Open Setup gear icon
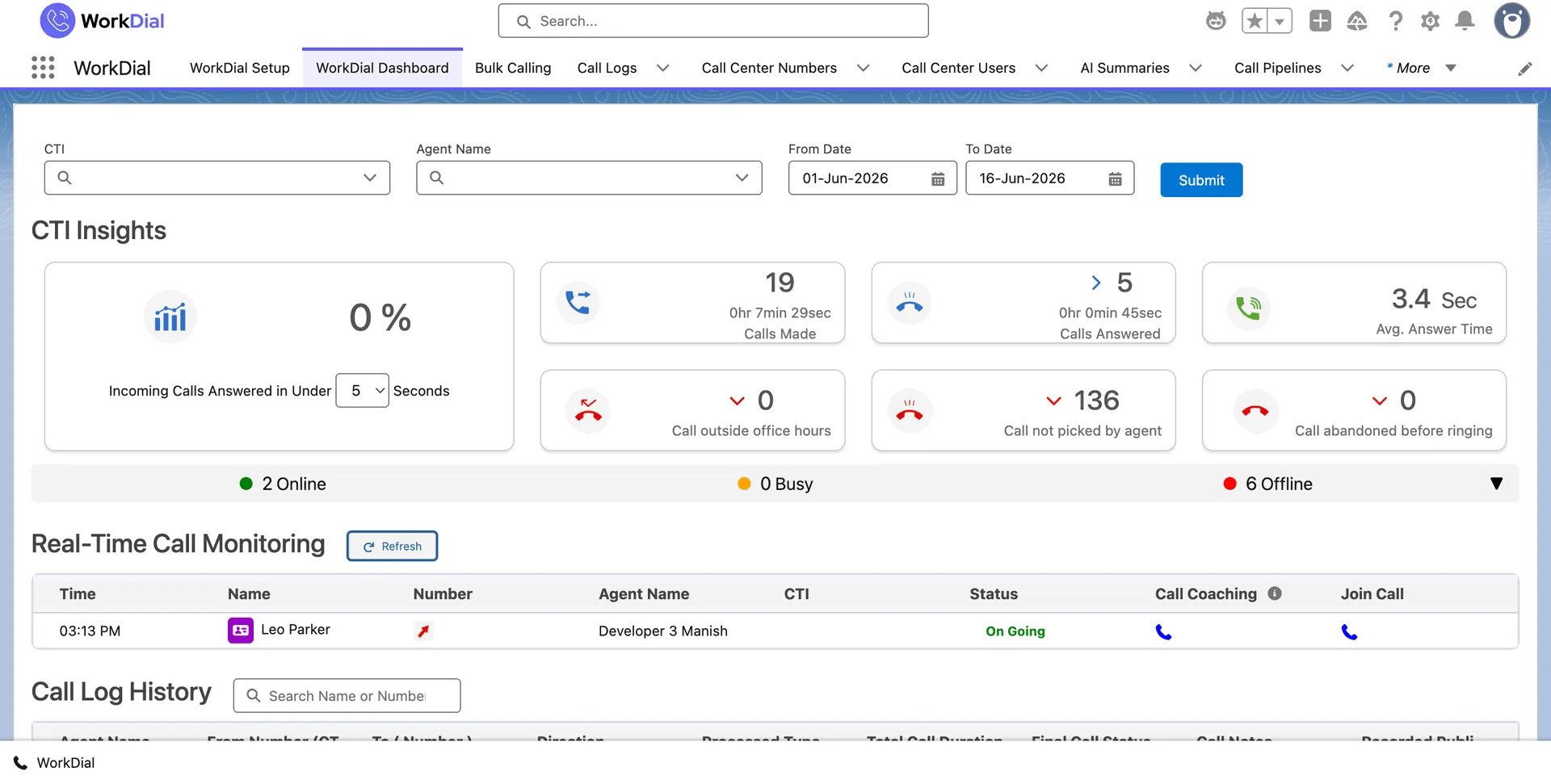 point(1430,21)
